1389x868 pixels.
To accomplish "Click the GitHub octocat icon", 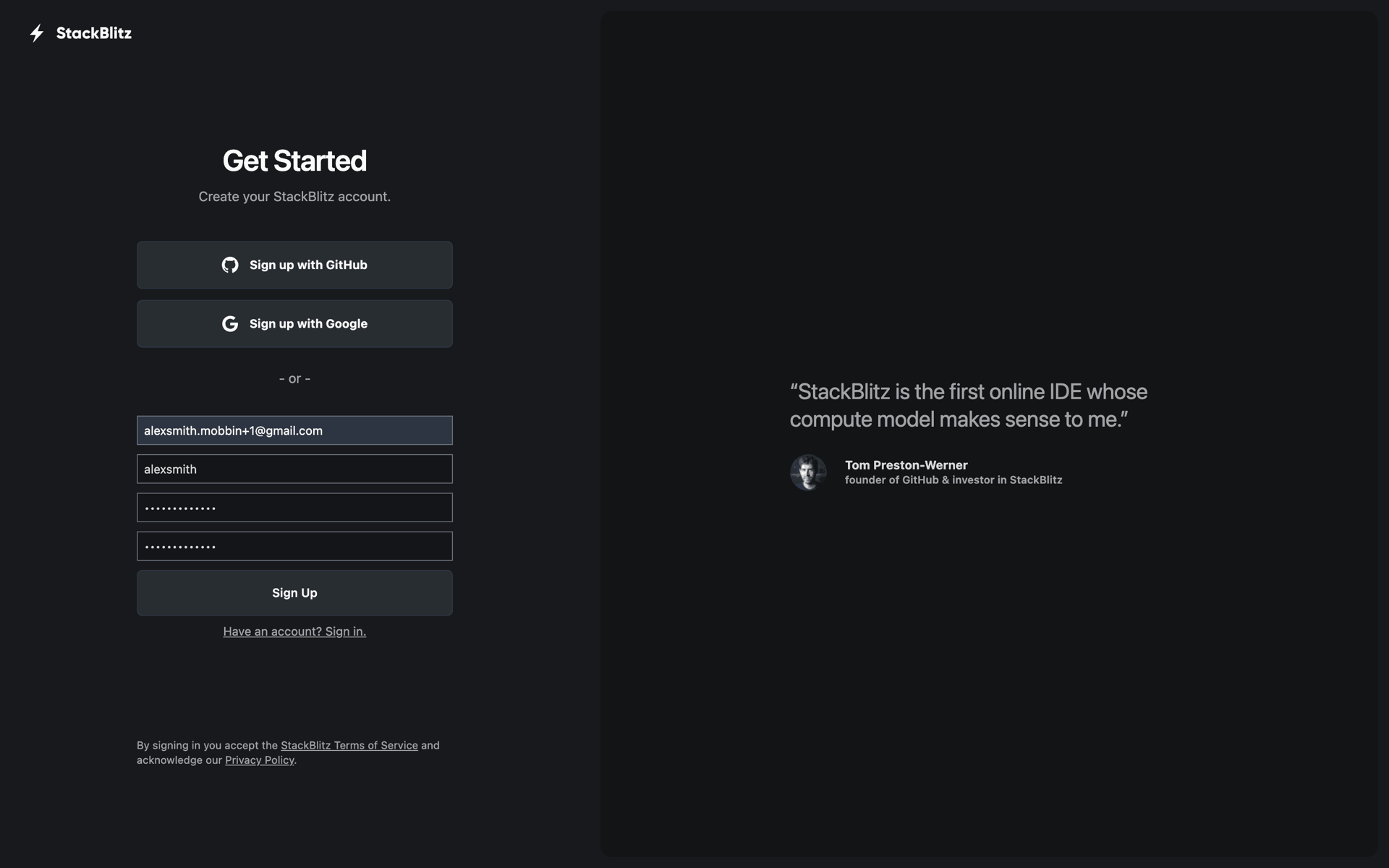I will click(230, 265).
